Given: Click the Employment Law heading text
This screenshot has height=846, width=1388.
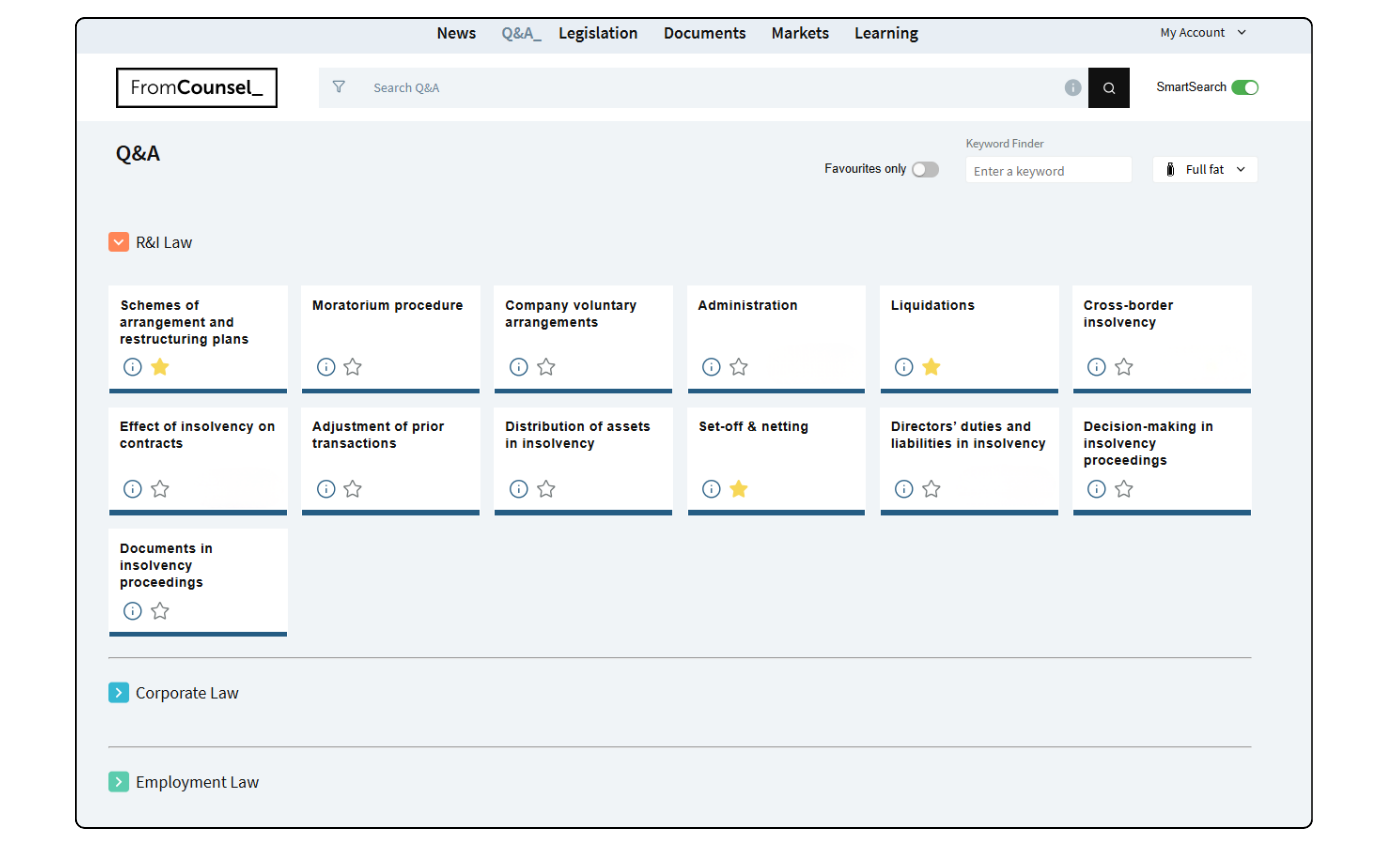Looking at the screenshot, I should pyautogui.click(x=197, y=781).
